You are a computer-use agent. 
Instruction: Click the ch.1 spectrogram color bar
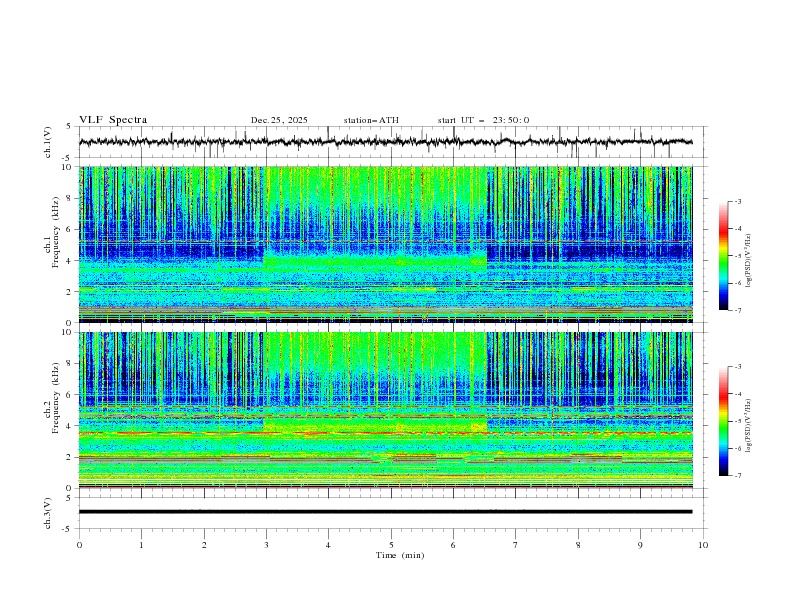pos(723,255)
